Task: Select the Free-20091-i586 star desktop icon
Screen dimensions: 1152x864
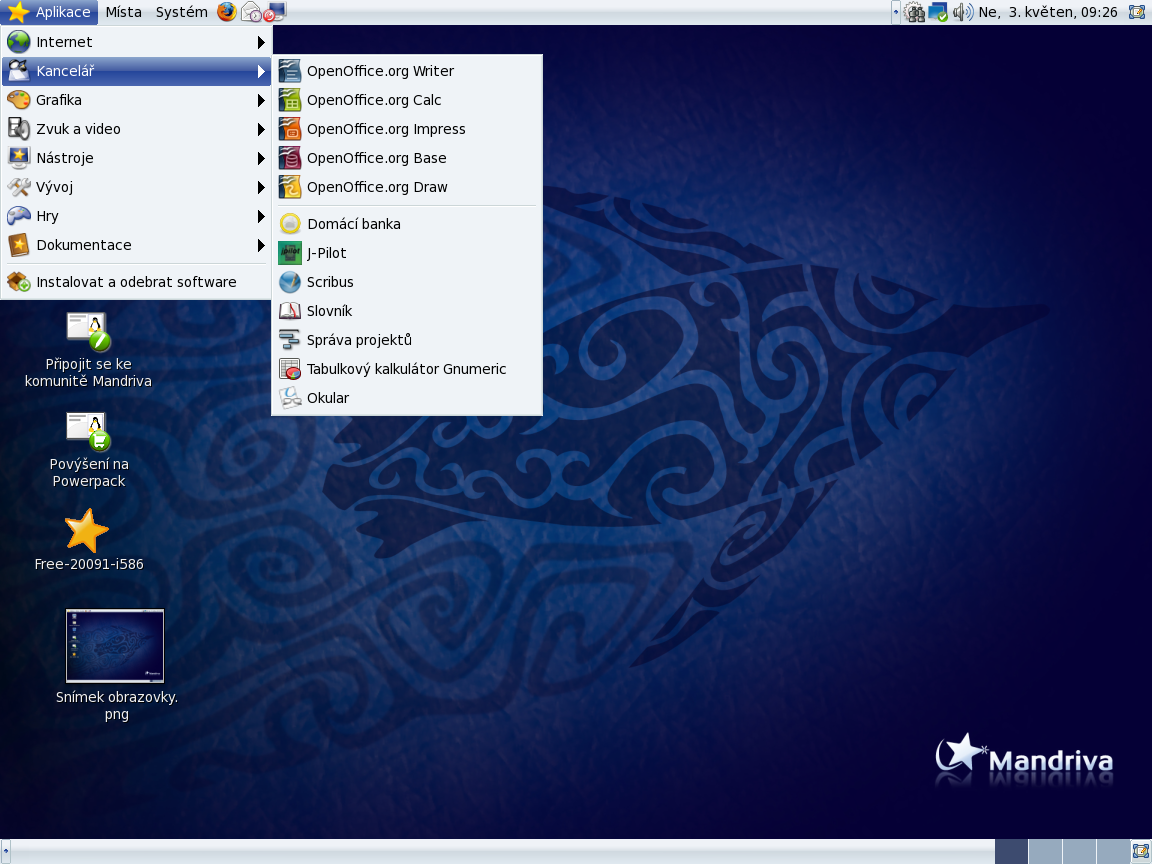Action: 88,540
